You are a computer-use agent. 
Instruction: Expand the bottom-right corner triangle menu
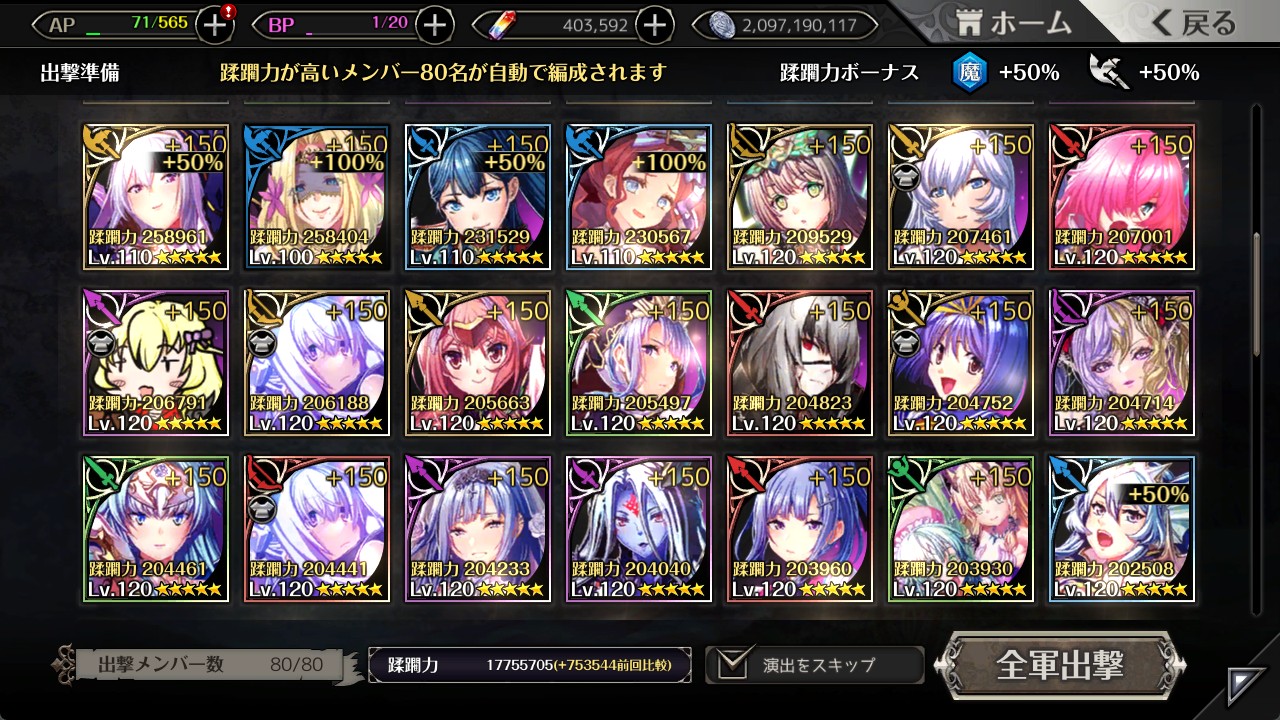tap(1246, 686)
